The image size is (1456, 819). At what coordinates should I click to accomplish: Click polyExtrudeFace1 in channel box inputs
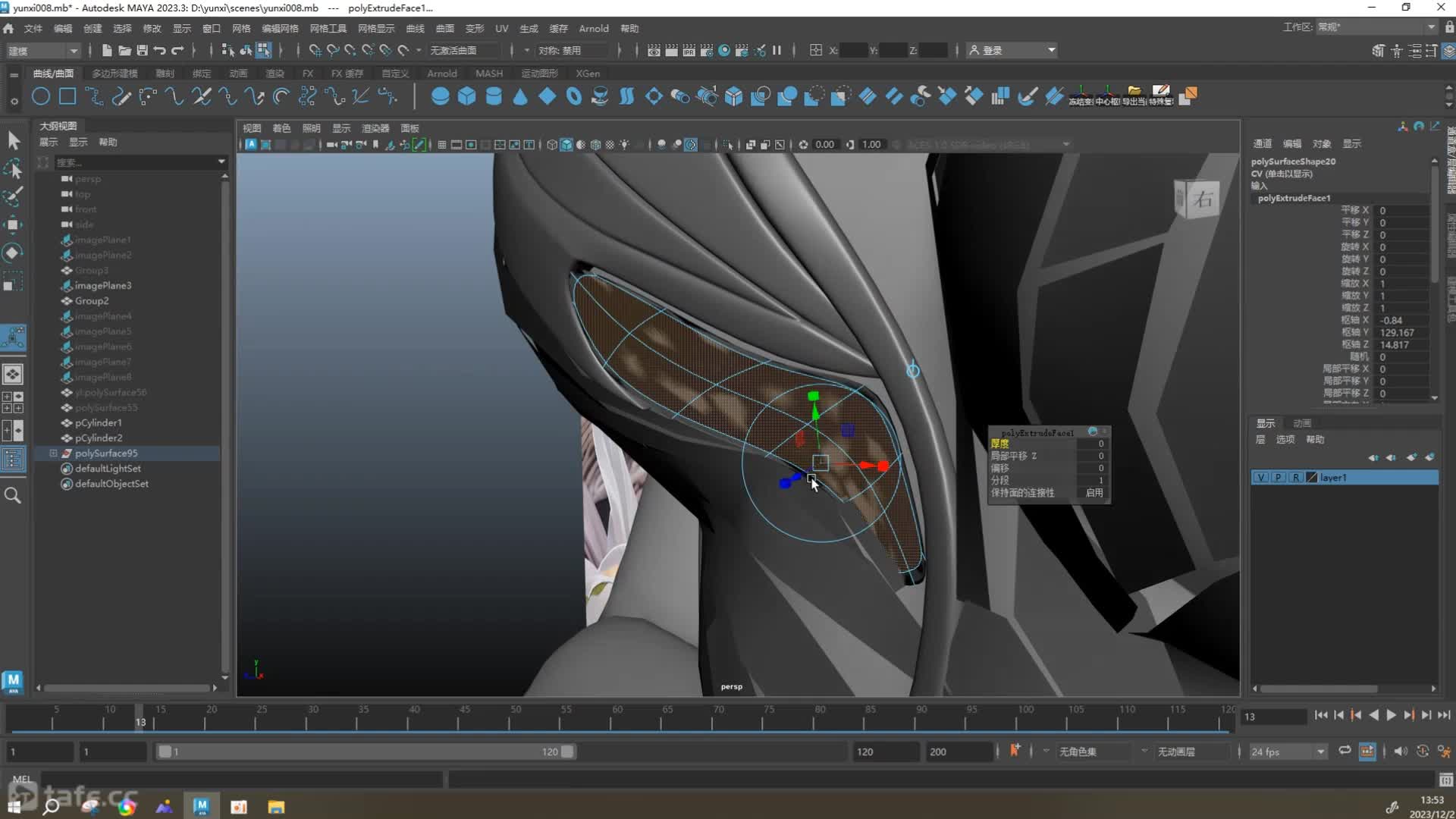(x=1294, y=198)
